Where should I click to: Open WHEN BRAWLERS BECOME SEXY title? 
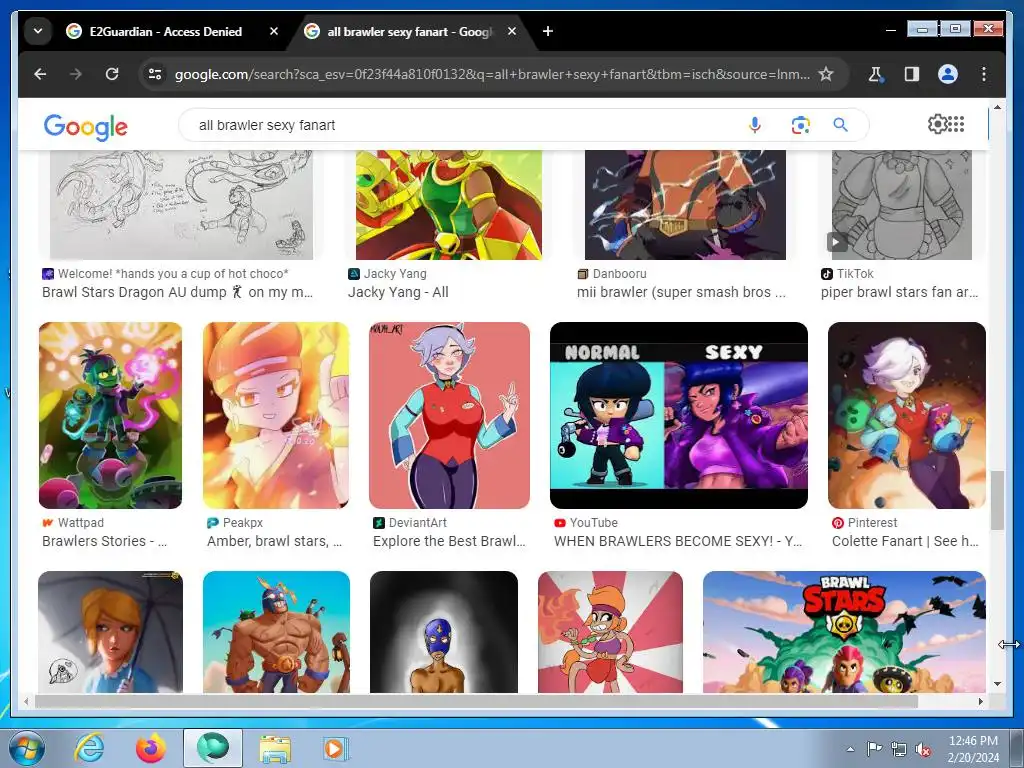[678, 541]
